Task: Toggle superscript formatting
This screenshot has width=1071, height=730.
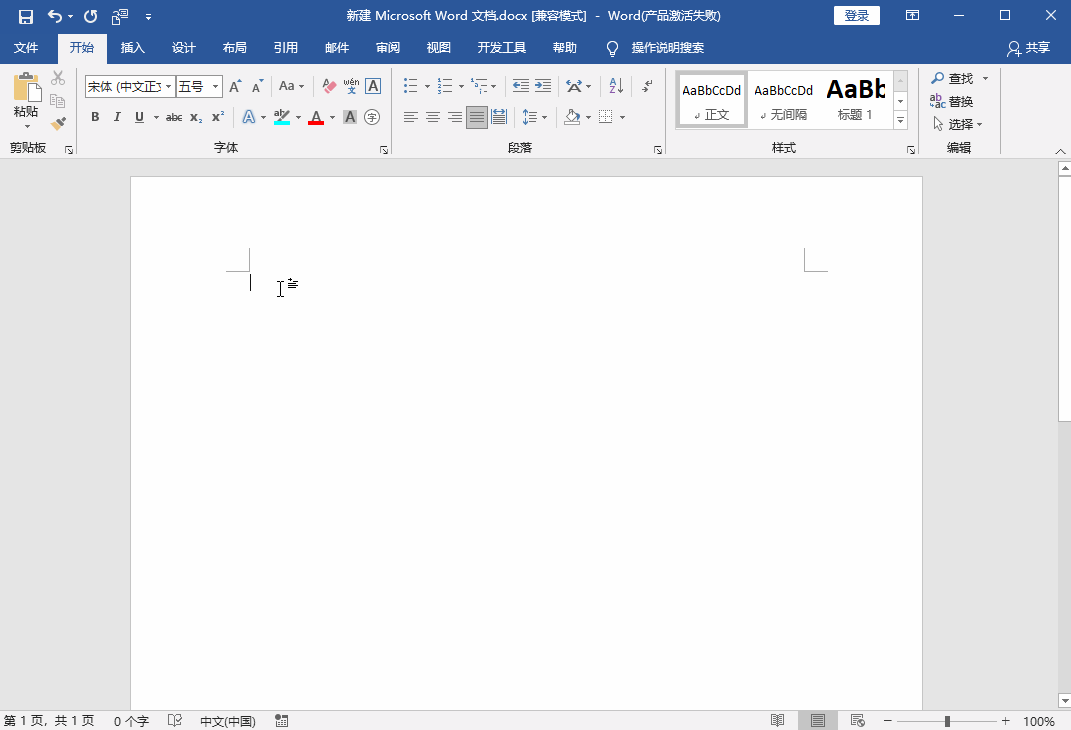Action: click(218, 117)
